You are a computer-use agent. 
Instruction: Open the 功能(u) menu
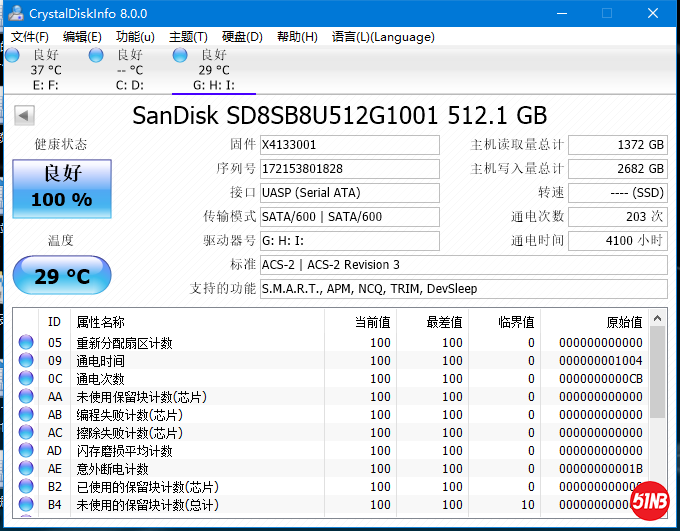(135, 37)
